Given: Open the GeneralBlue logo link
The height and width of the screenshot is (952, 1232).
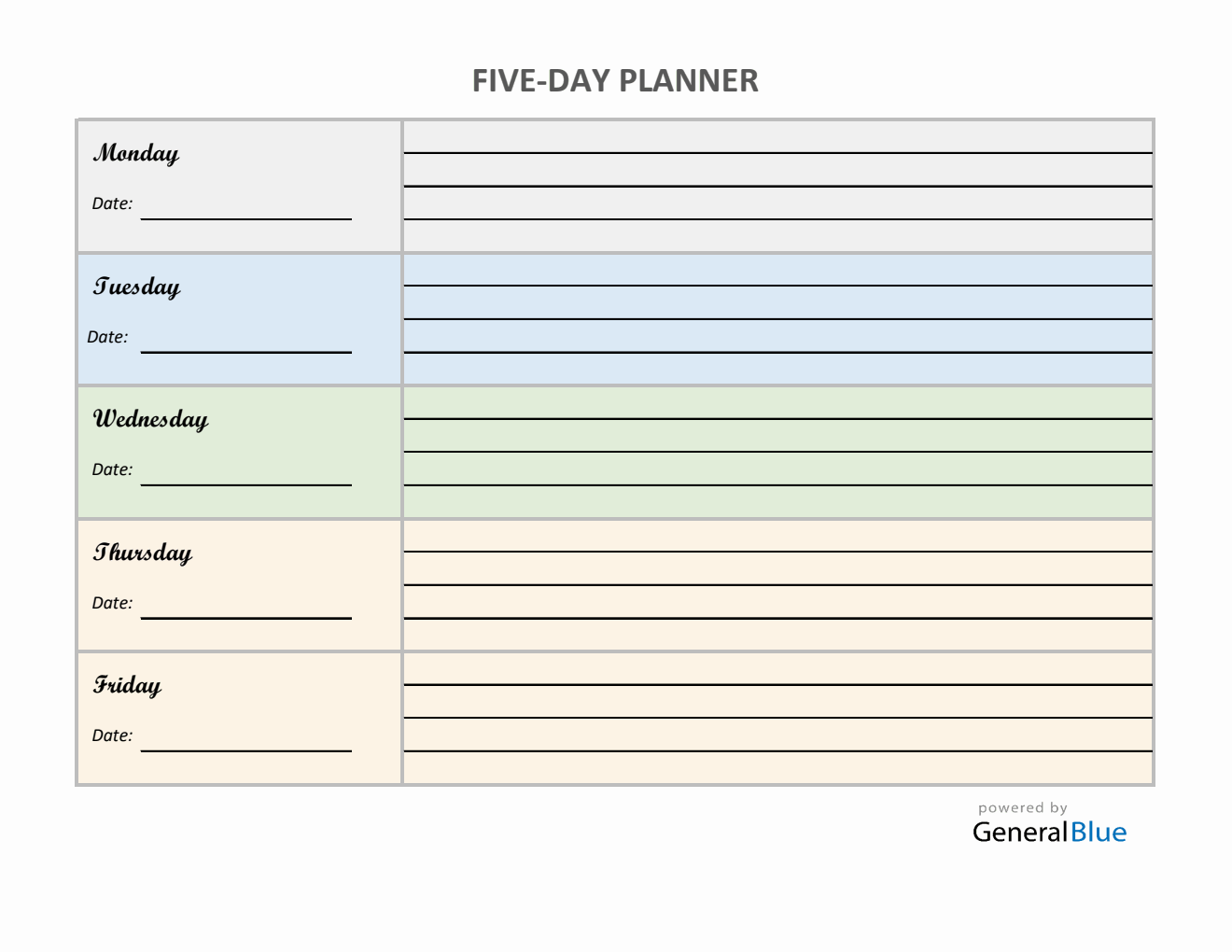Looking at the screenshot, I should point(1049,832).
